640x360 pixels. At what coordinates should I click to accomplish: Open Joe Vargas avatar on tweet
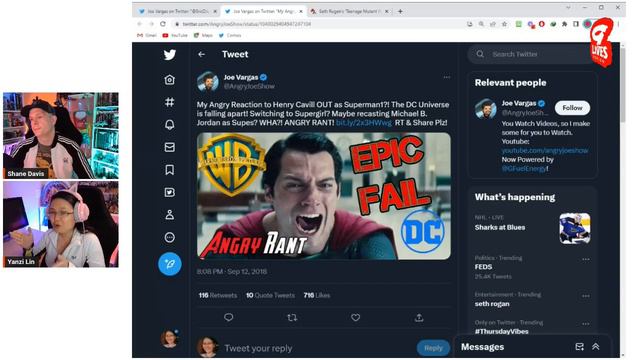pos(208,81)
